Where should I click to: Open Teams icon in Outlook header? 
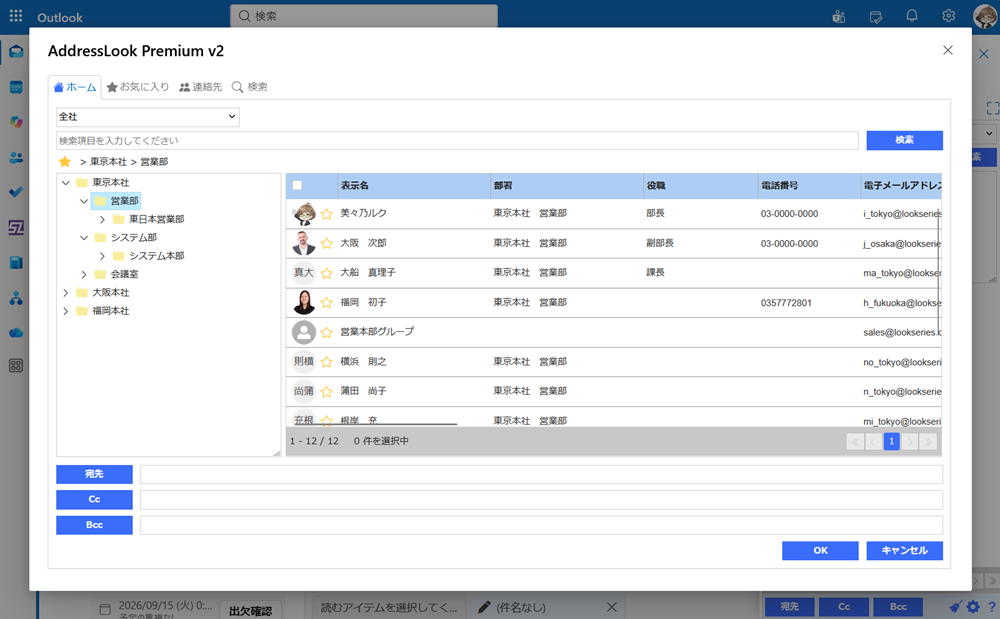839,17
